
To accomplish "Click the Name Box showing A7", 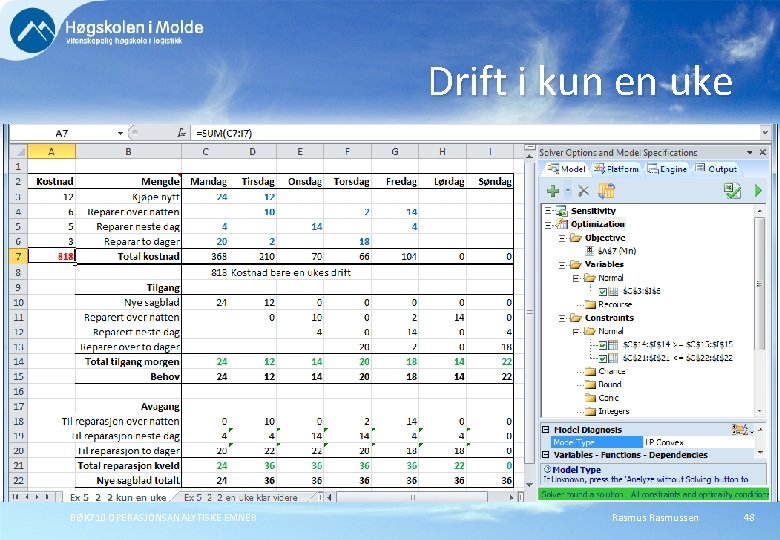I will [x=62, y=133].
